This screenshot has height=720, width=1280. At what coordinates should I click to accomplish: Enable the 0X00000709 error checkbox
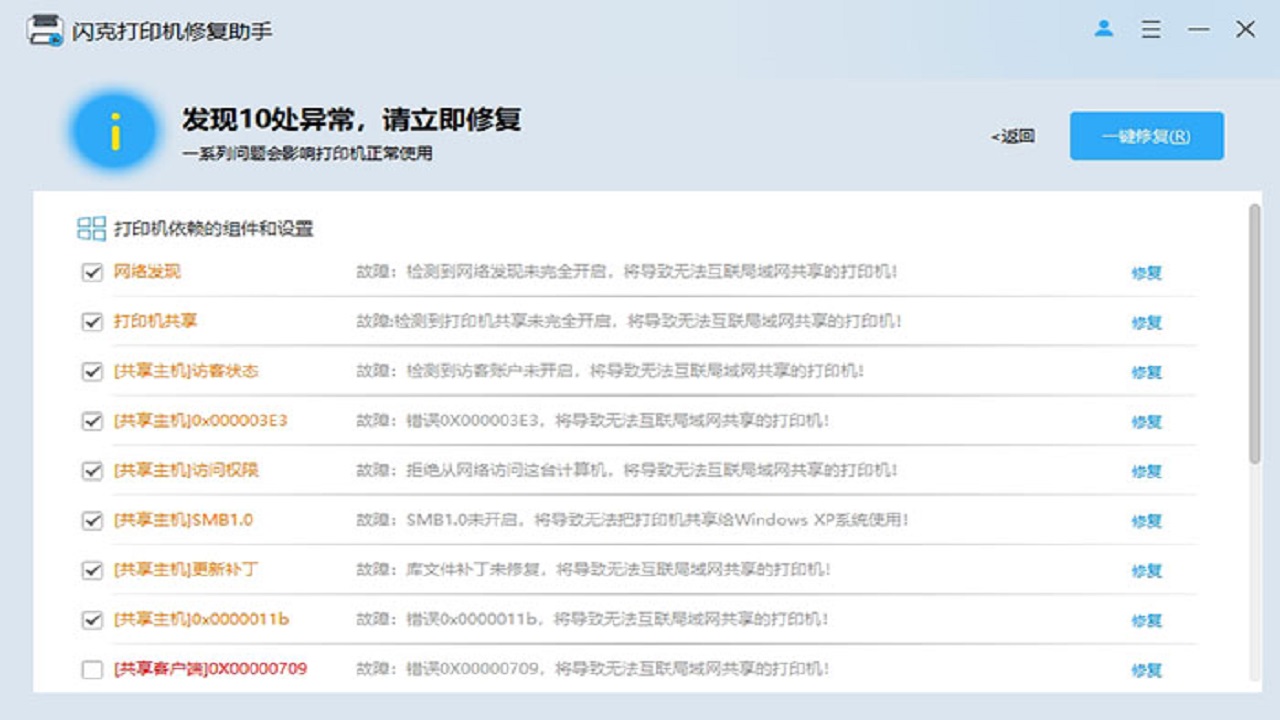92,670
